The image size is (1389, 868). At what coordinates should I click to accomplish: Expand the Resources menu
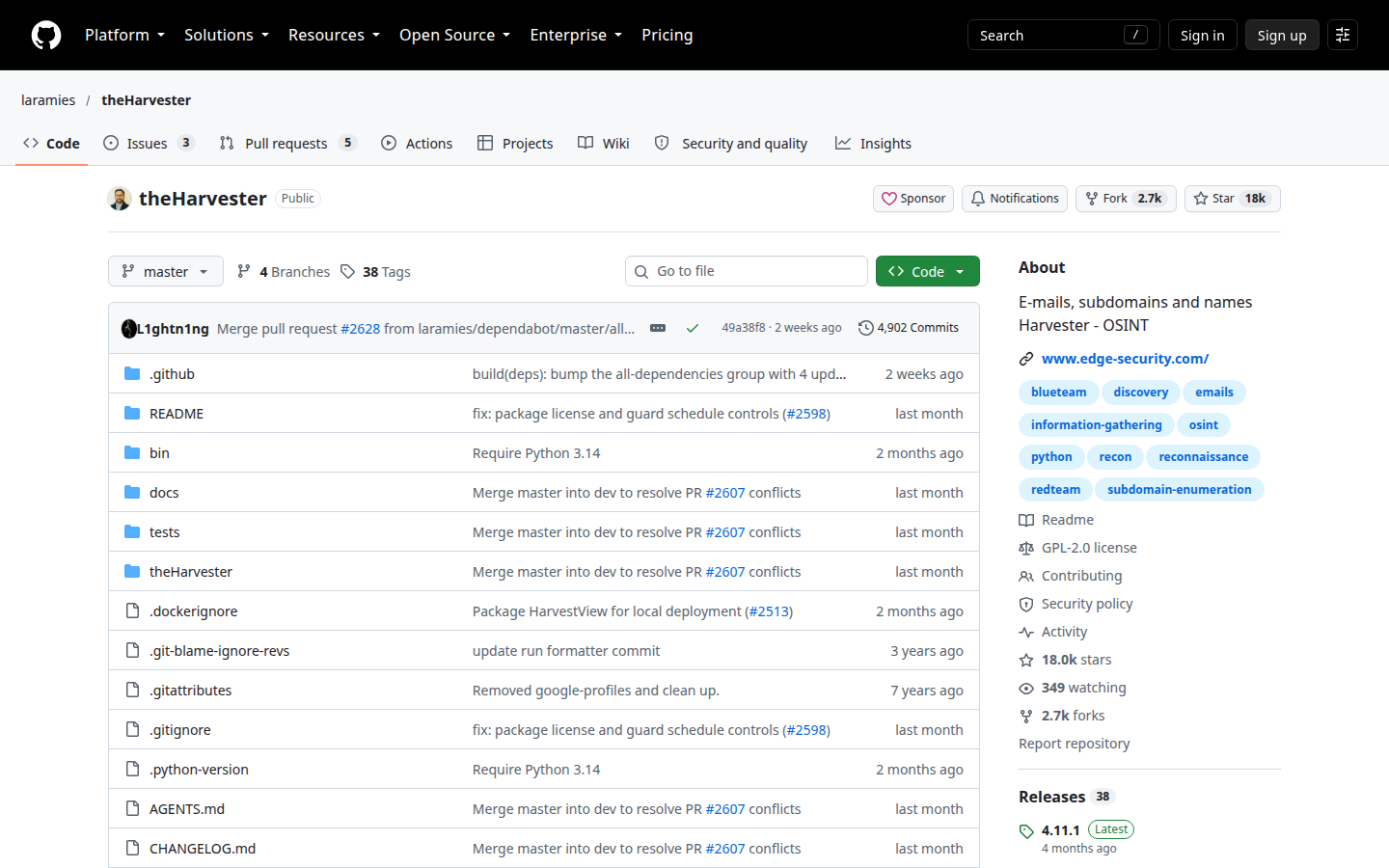(334, 35)
